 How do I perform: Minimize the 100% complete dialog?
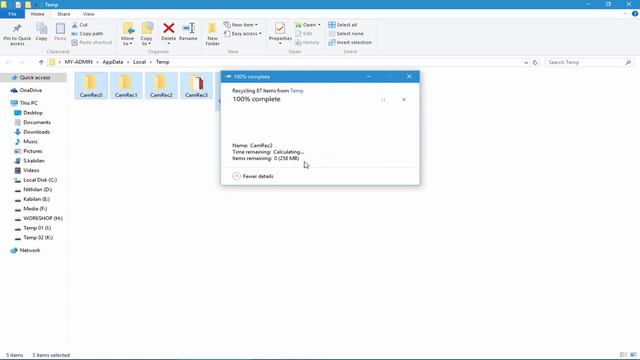(x=369, y=77)
